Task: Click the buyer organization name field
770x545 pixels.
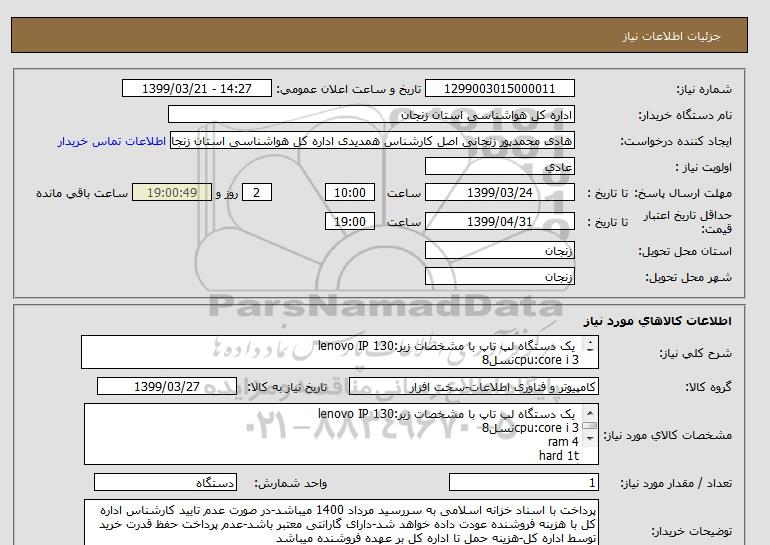Action: point(371,114)
